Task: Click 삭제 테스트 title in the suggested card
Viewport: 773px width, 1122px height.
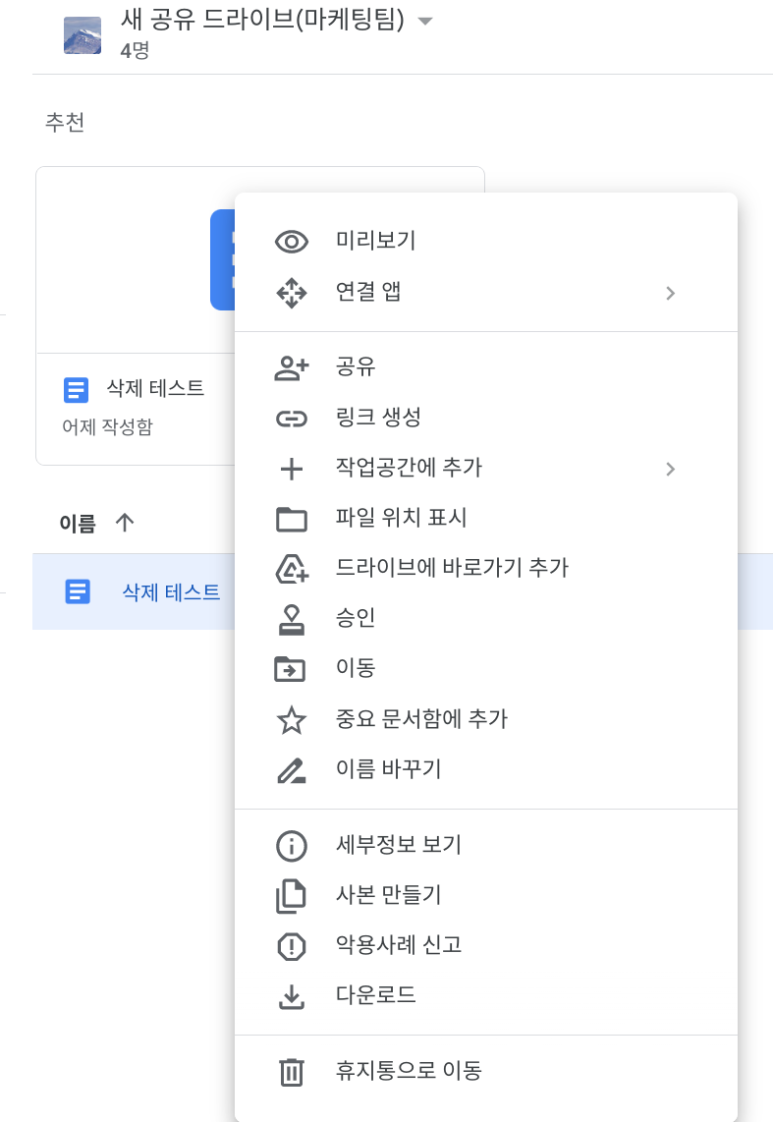Action: click(x=155, y=388)
